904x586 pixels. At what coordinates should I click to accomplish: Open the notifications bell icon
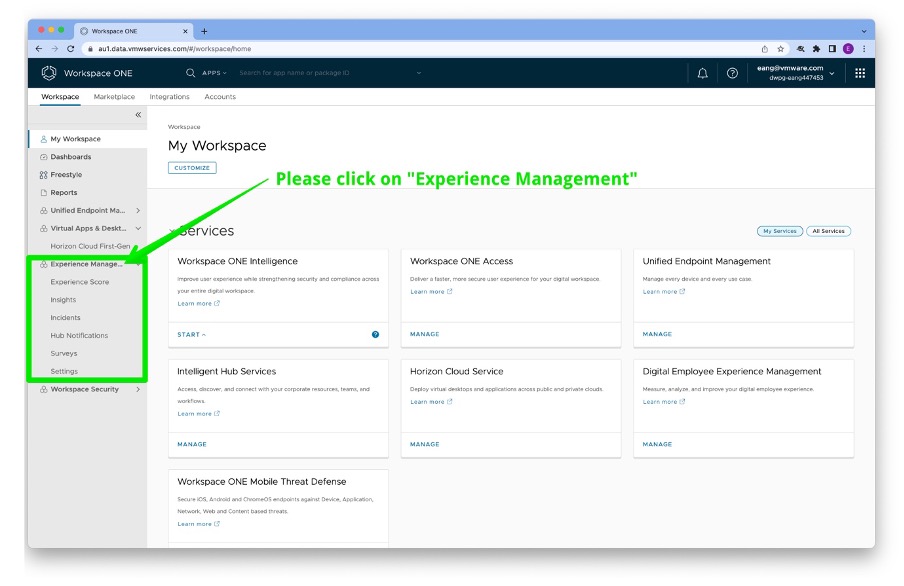tap(702, 73)
